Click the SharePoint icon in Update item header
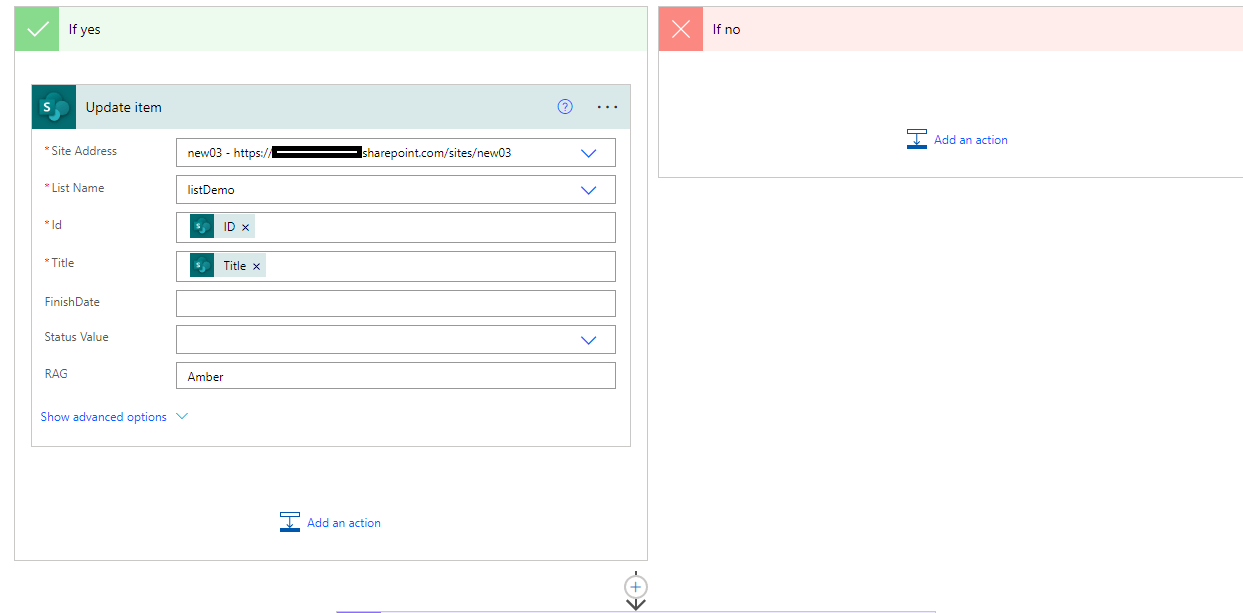 click(54, 107)
